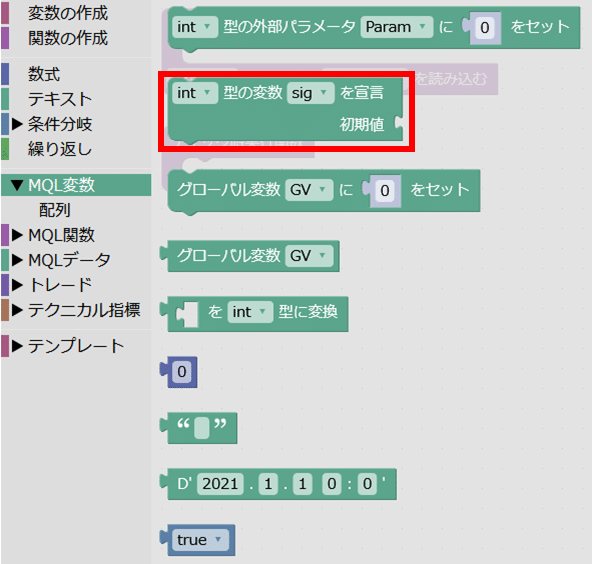Open GV dropdown in グローバル変数 getter block
The height and width of the screenshot is (564, 592).
[x=309, y=256]
